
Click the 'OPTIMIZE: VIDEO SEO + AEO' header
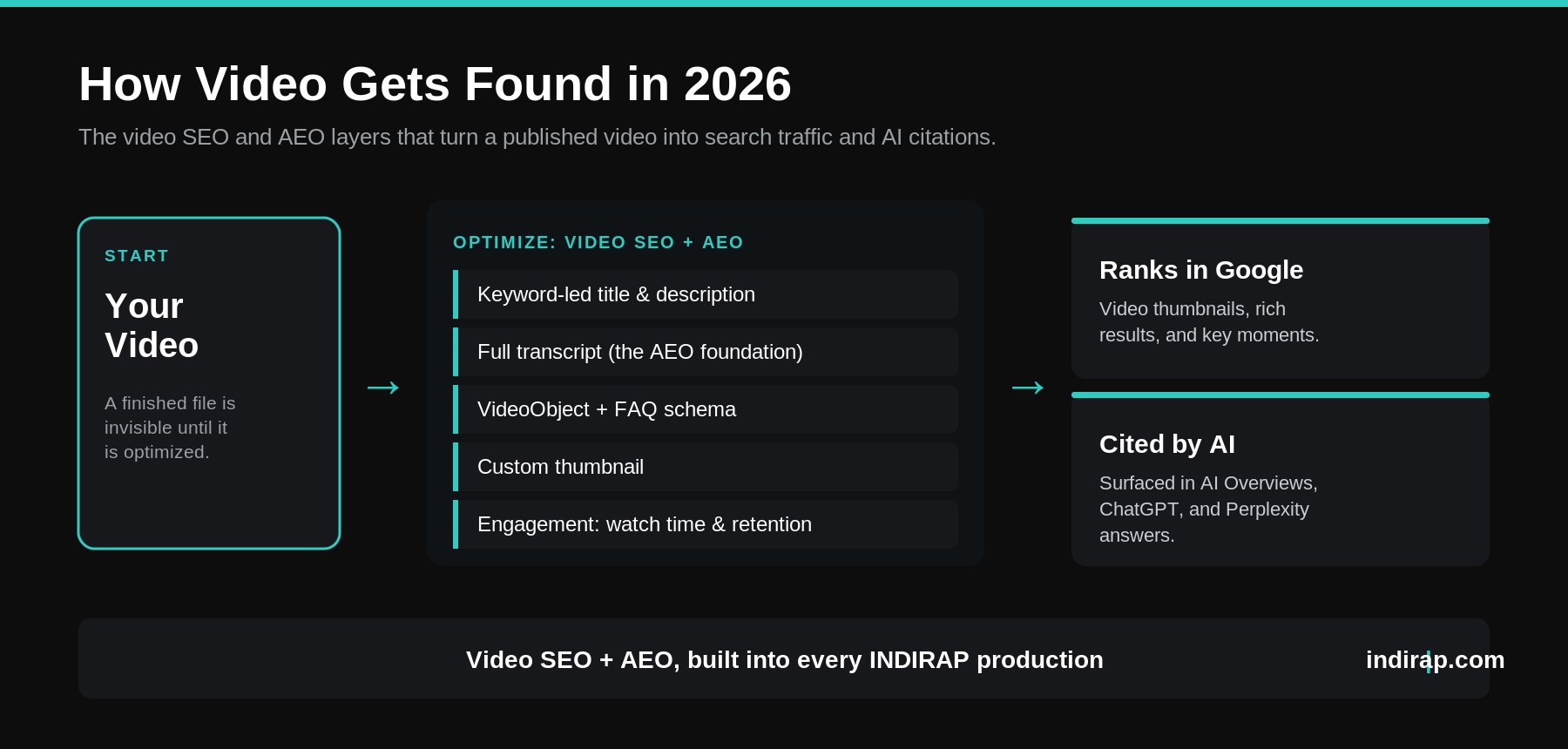(x=598, y=242)
